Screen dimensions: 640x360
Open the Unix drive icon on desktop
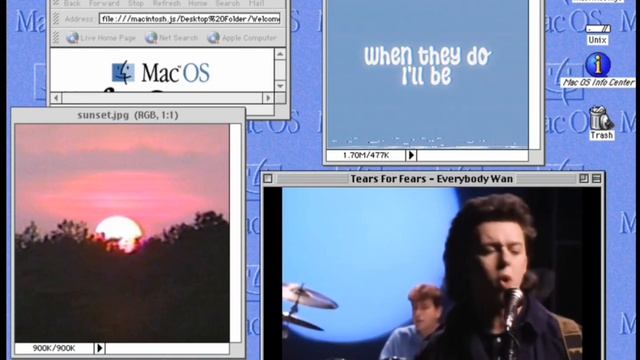[x=598, y=34]
